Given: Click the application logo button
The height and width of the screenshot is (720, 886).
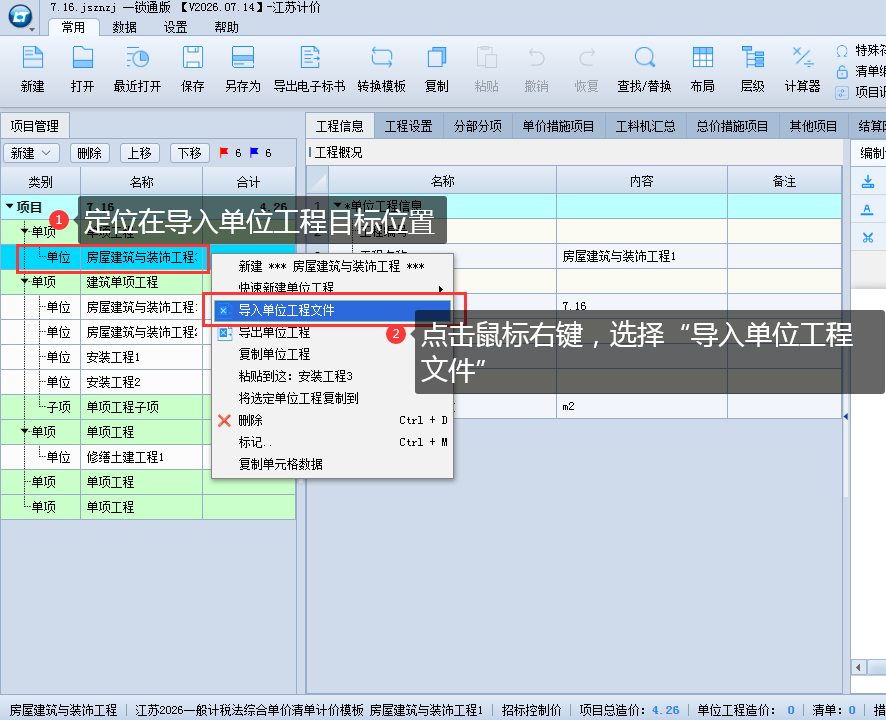Looking at the screenshot, I should tap(20, 16).
